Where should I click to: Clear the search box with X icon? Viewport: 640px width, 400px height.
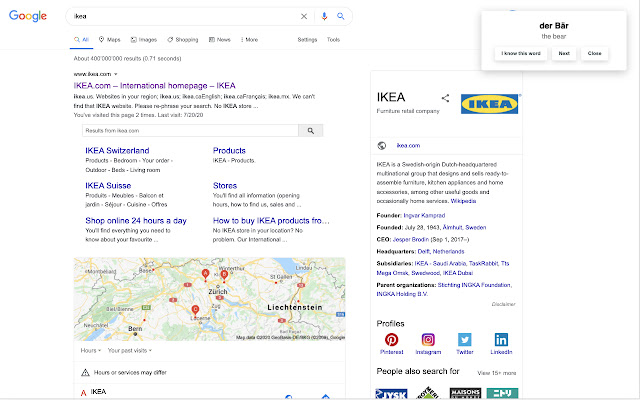coord(304,16)
